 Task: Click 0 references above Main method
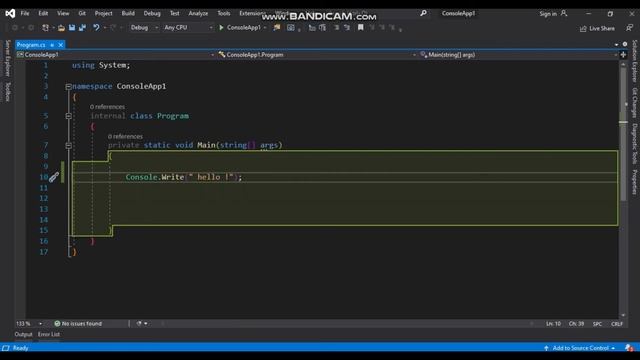[125, 136]
